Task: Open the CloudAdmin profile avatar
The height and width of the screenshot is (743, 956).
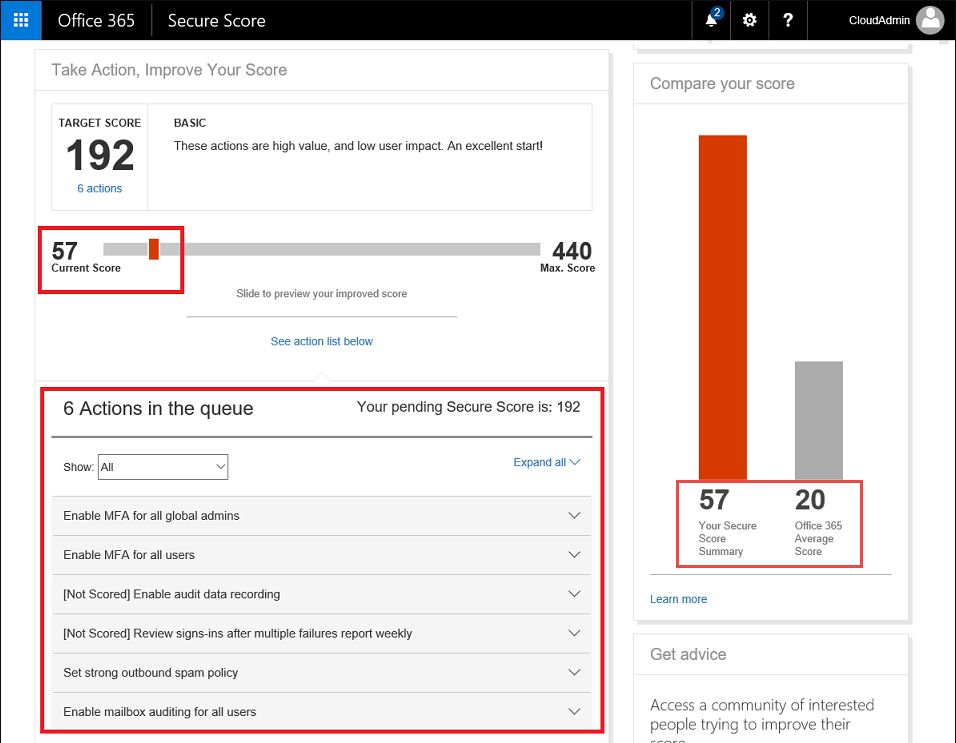Action: [930, 20]
